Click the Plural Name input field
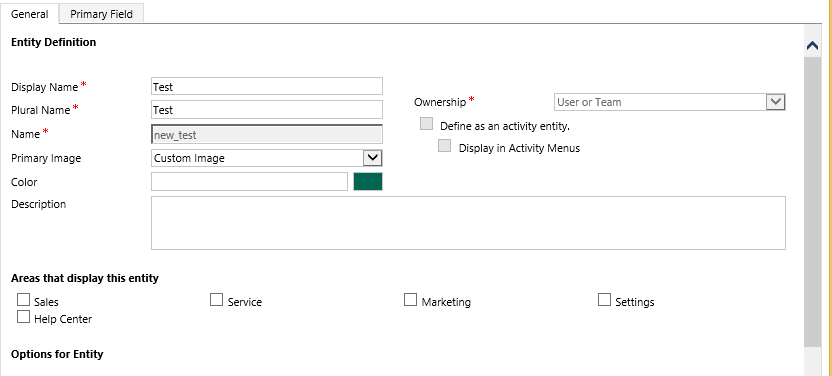The height and width of the screenshot is (376, 832). coord(266,110)
